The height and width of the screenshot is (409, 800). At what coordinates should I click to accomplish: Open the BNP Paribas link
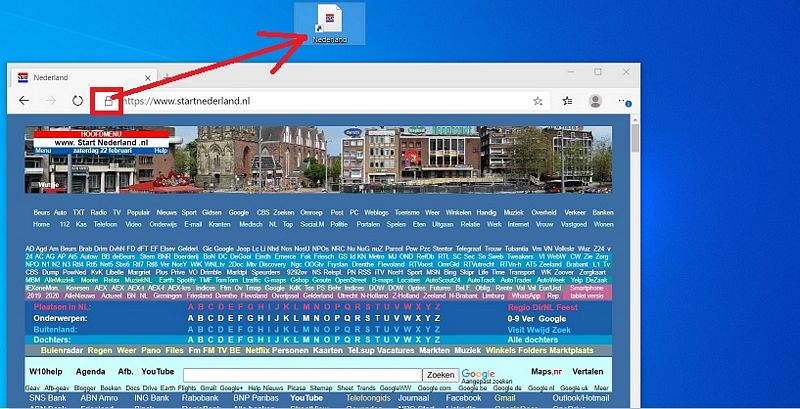tap(256, 398)
